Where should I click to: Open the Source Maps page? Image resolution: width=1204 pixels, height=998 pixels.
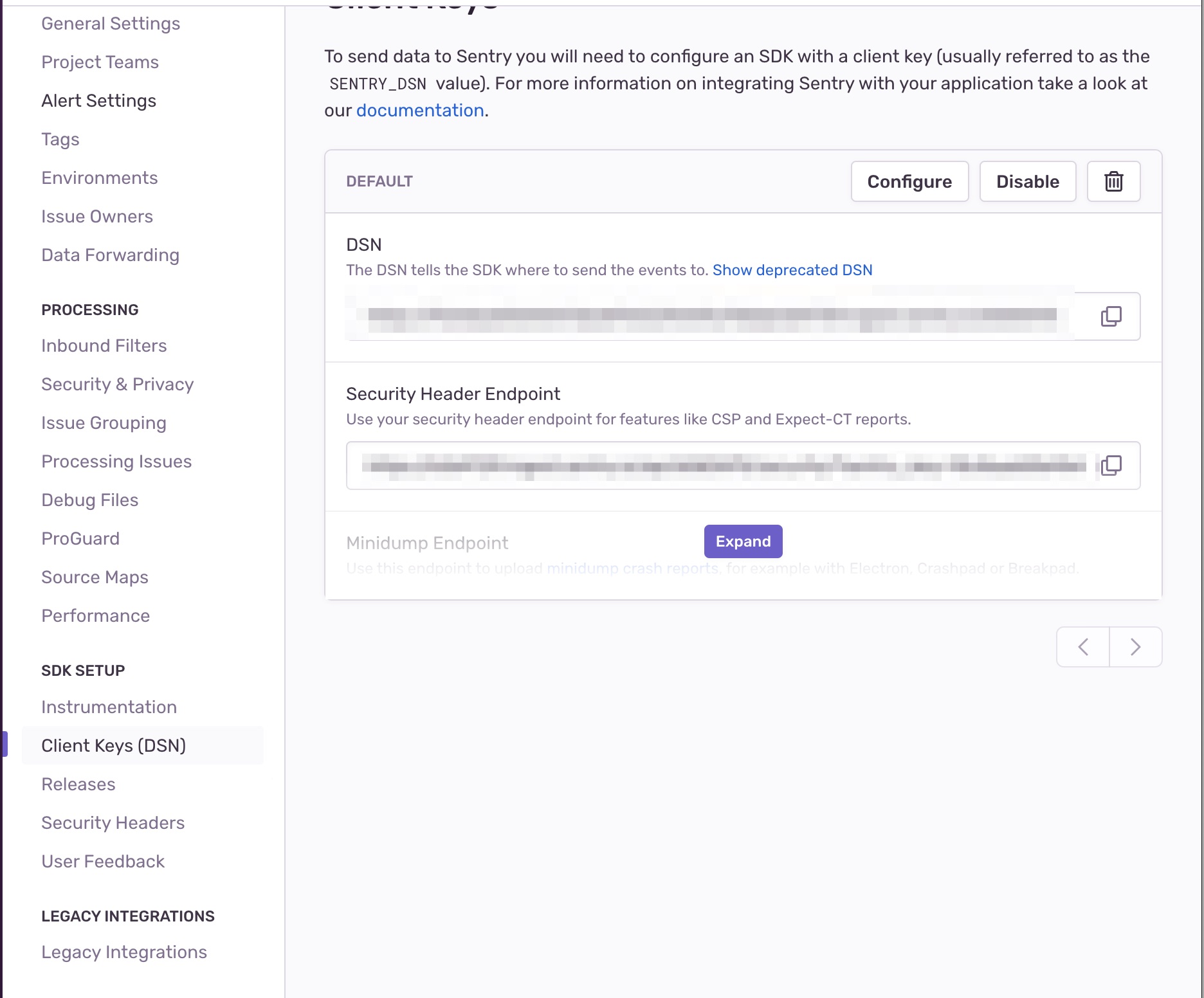[x=95, y=577]
